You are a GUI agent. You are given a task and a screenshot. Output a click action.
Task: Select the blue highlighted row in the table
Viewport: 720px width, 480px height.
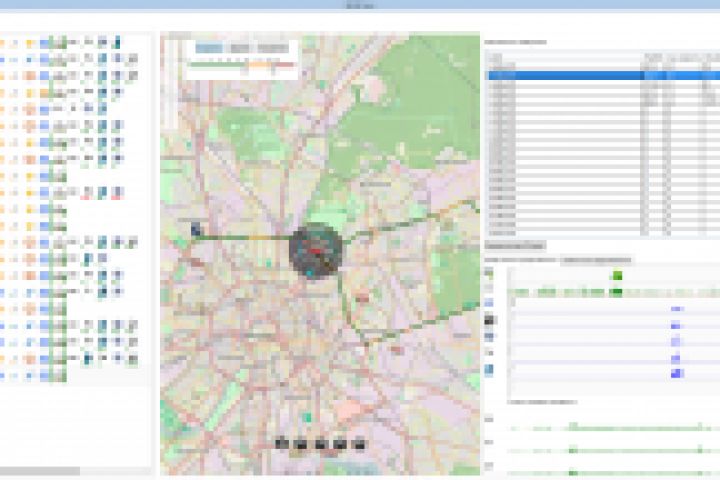604,75
